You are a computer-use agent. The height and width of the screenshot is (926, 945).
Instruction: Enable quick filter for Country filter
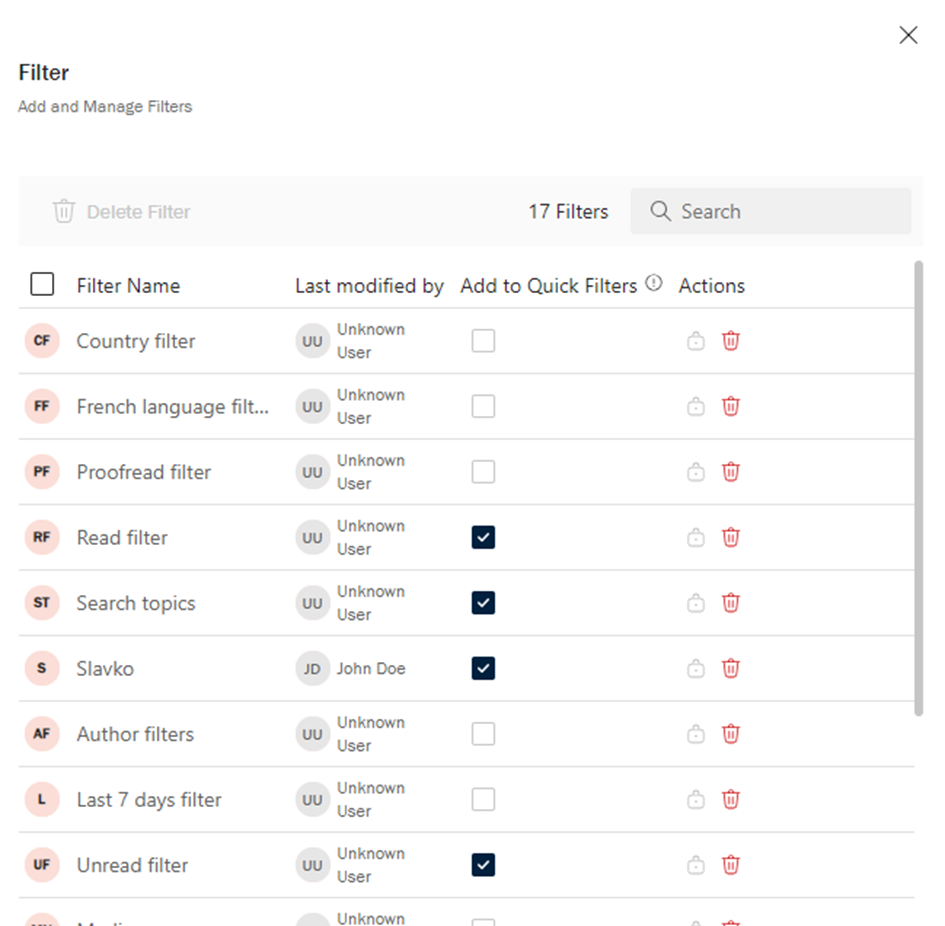click(x=483, y=341)
